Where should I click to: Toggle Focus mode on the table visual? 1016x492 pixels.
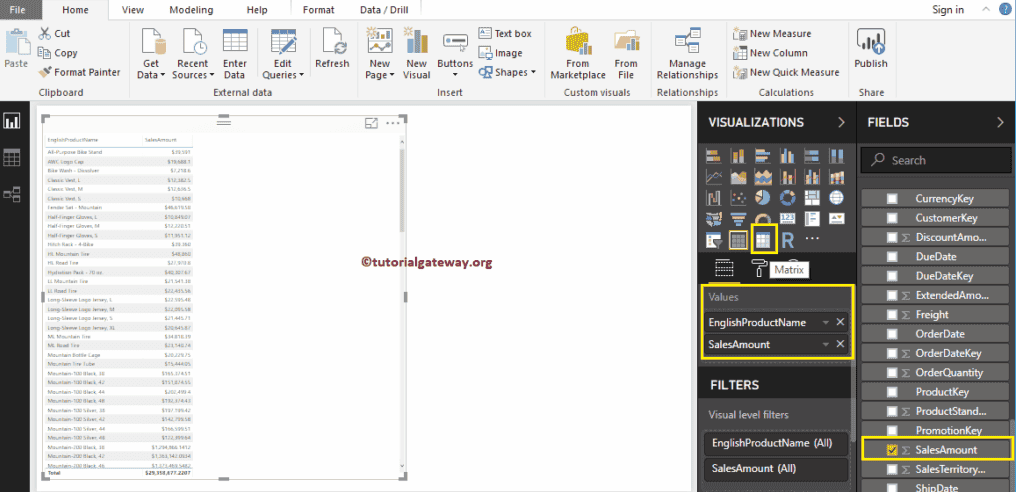(x=371, y=123)
